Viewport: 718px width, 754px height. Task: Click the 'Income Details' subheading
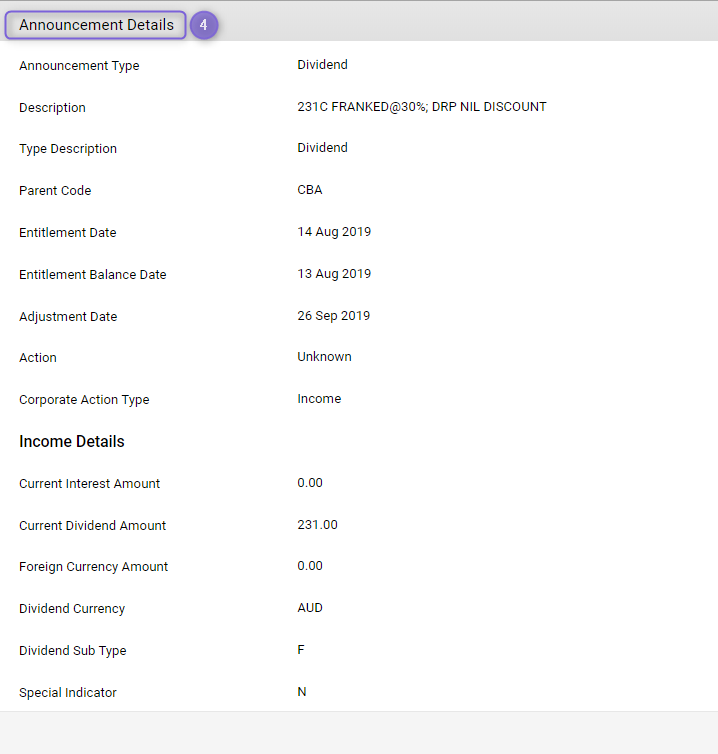coord(72,441)
